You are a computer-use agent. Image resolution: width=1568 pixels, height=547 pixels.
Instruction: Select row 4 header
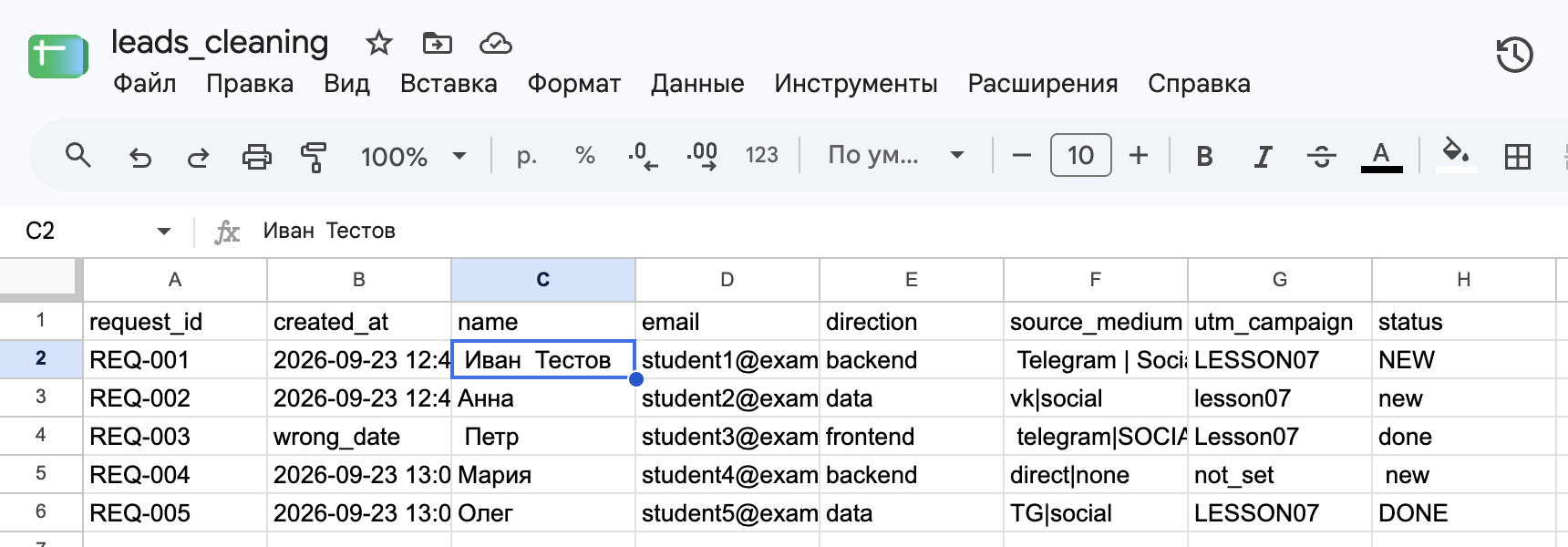40,436
